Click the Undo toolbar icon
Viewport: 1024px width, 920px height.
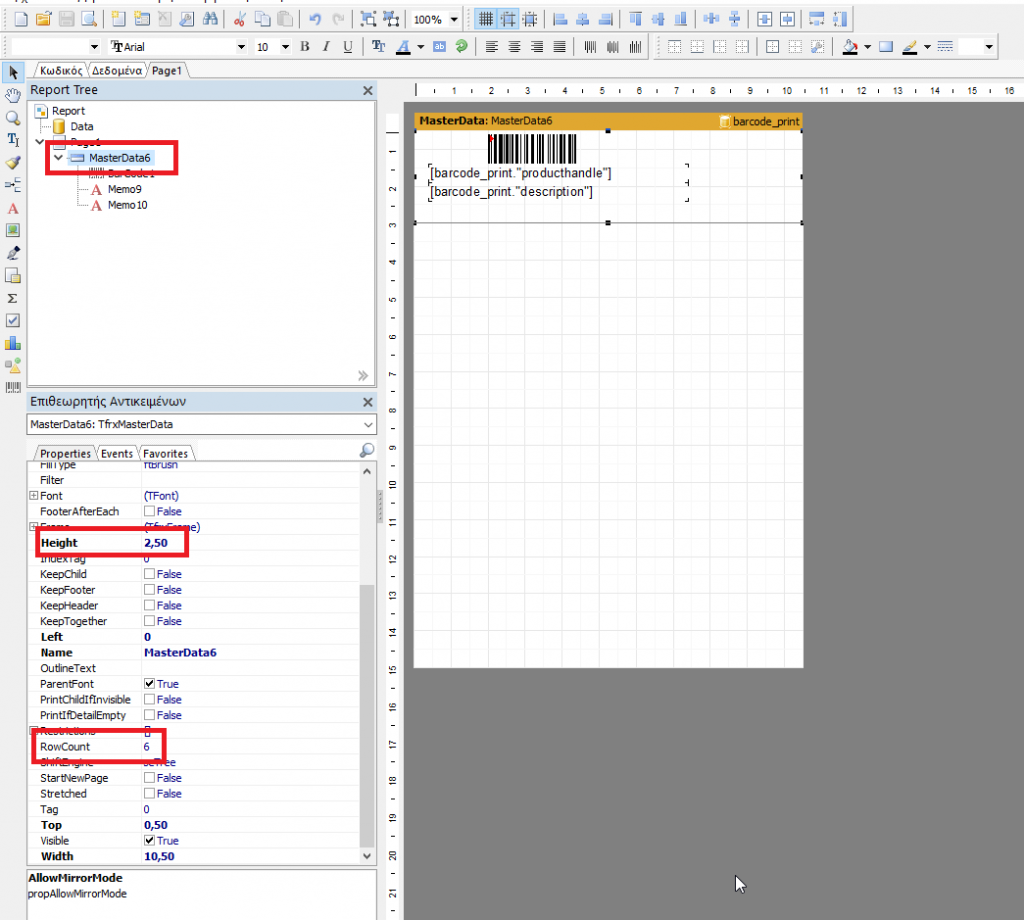click(x=315, y=19)
